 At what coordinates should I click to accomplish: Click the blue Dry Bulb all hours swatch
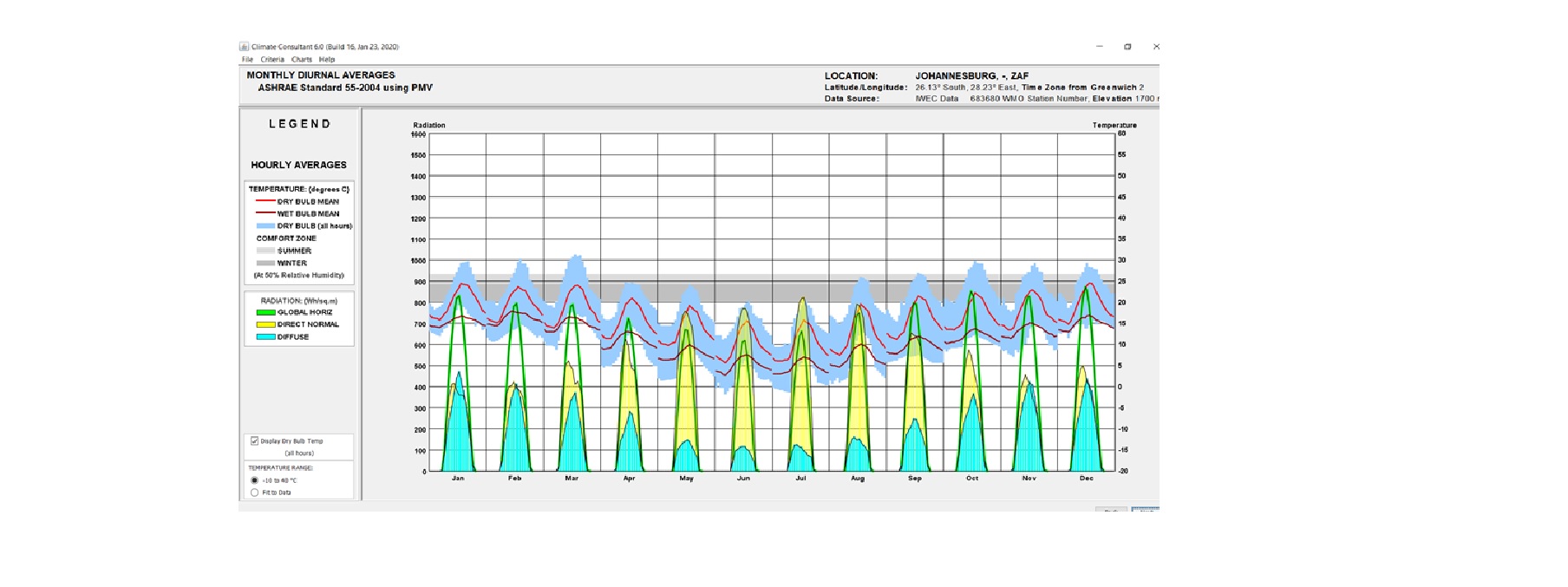[x=265, y=225]
